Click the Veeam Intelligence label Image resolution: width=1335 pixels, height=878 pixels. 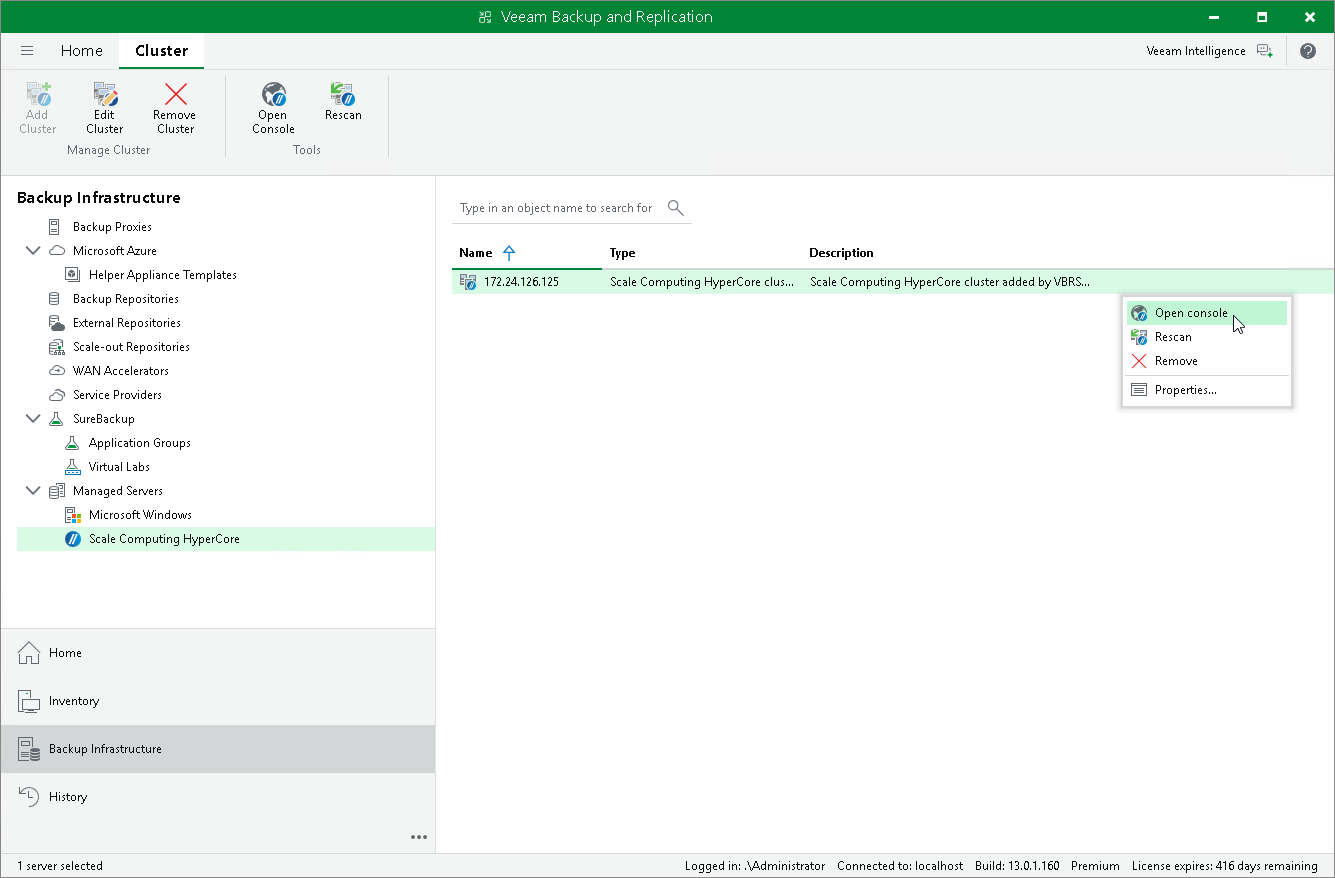point(1196,51)
